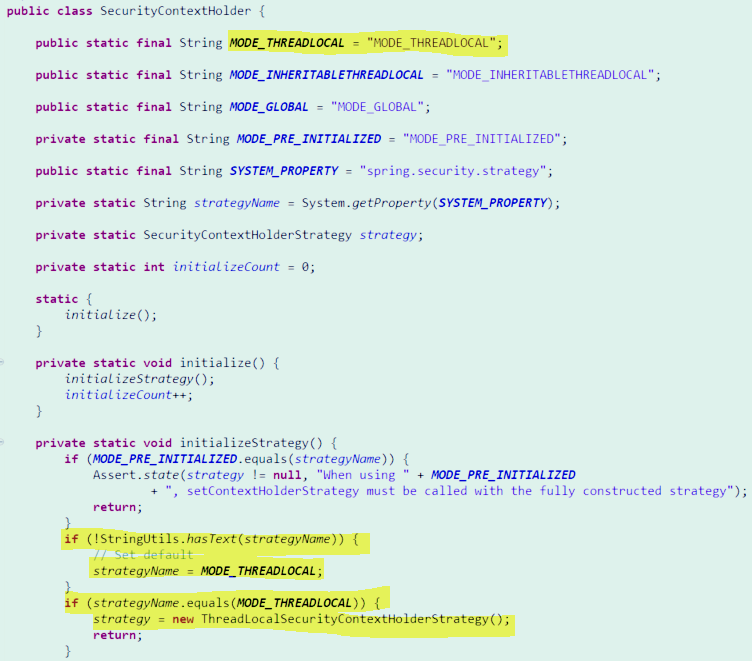Click the SecurityContextHolderStrategy type name
Viewport: 752px width, 661px height.
click(247, 235)
